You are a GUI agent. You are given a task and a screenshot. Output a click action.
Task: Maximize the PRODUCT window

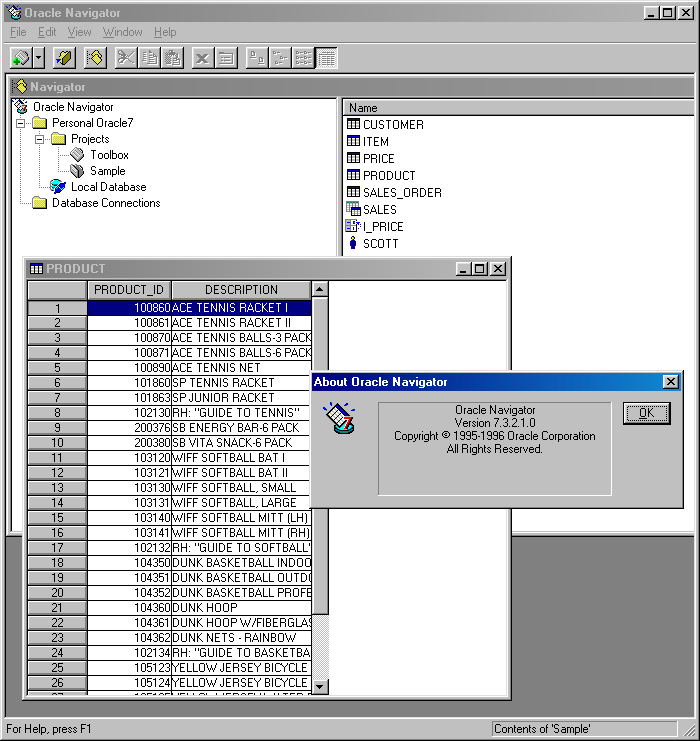coord(480,269)
